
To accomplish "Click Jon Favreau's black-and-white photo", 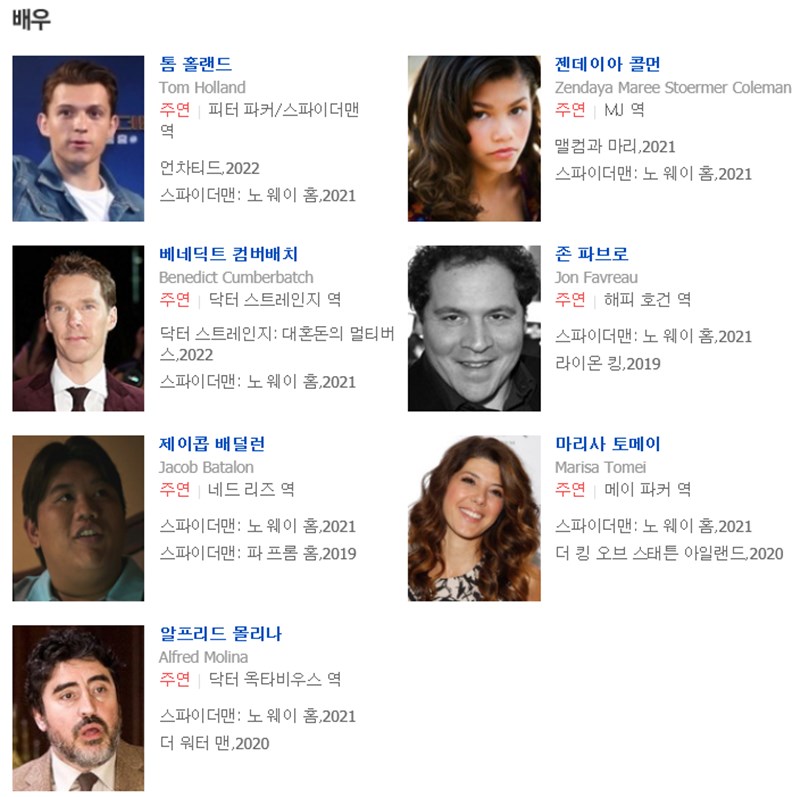I will point(474,328).
